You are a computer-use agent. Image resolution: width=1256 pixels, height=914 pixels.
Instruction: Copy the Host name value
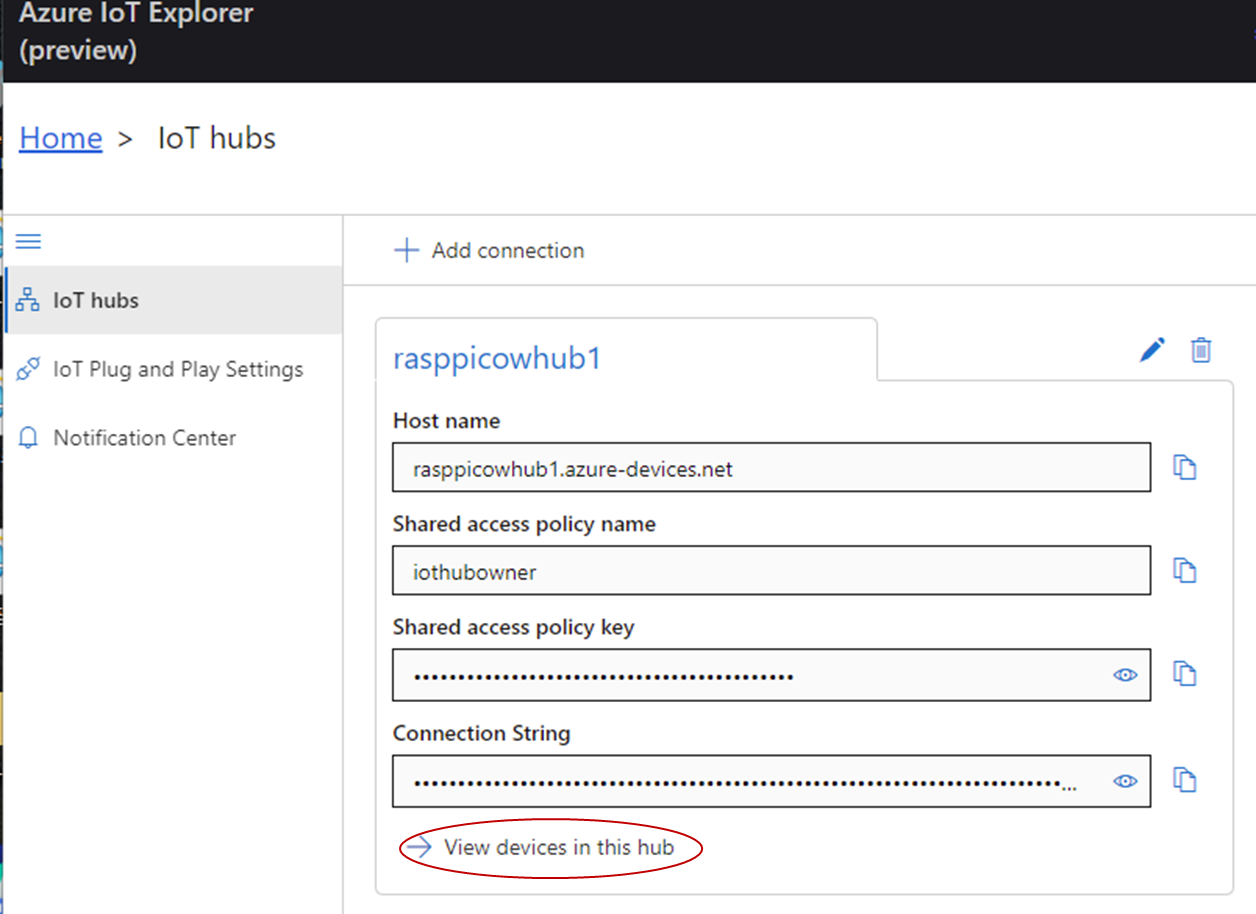tap(1185, 468)
